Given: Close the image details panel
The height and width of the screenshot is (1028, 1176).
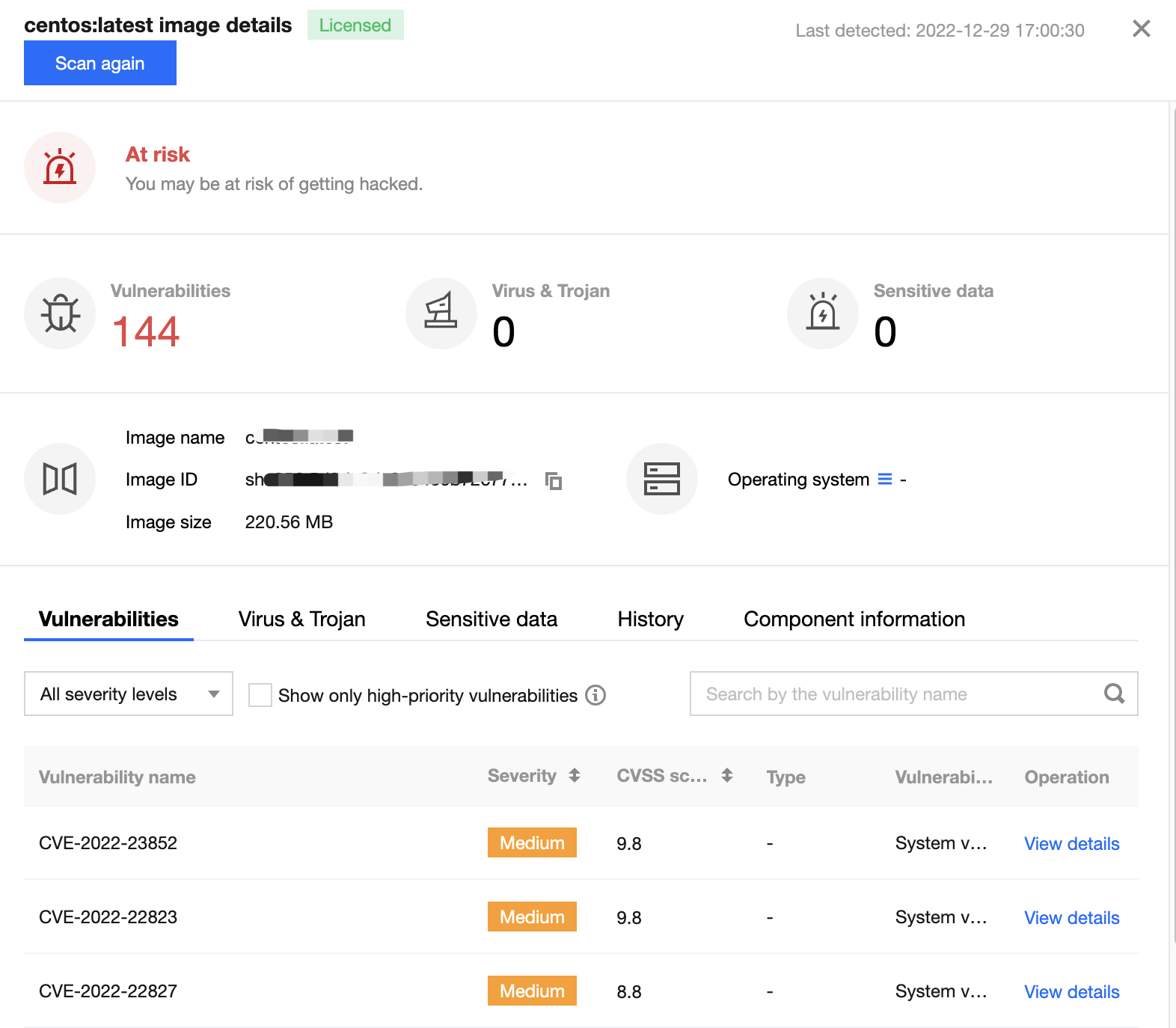Looking at the screenshot, I should [1141, 29].
